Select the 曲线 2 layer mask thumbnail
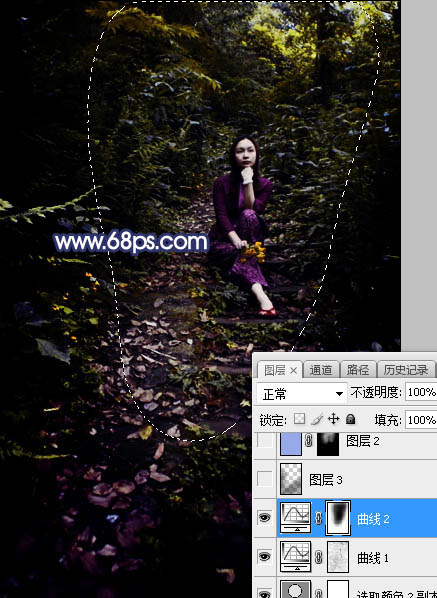 point(338,518)
